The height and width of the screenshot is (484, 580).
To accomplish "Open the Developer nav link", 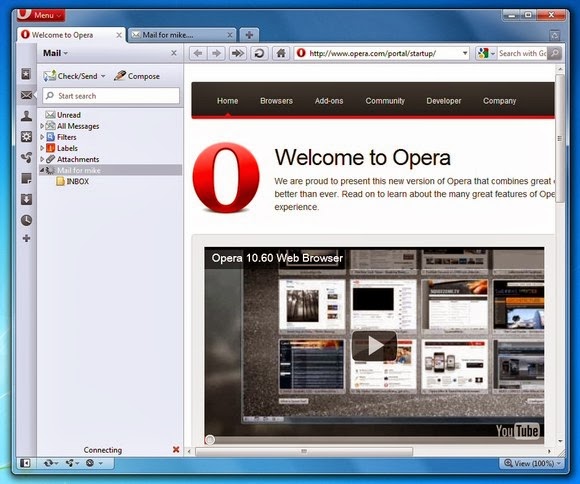I will click(x=444, y=101).
